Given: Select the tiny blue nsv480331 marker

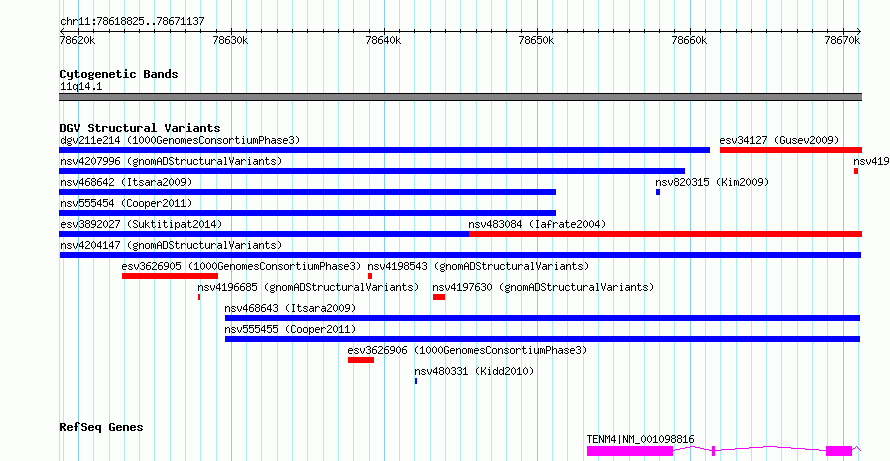Looking at the screenshot, I should [416, 381].
